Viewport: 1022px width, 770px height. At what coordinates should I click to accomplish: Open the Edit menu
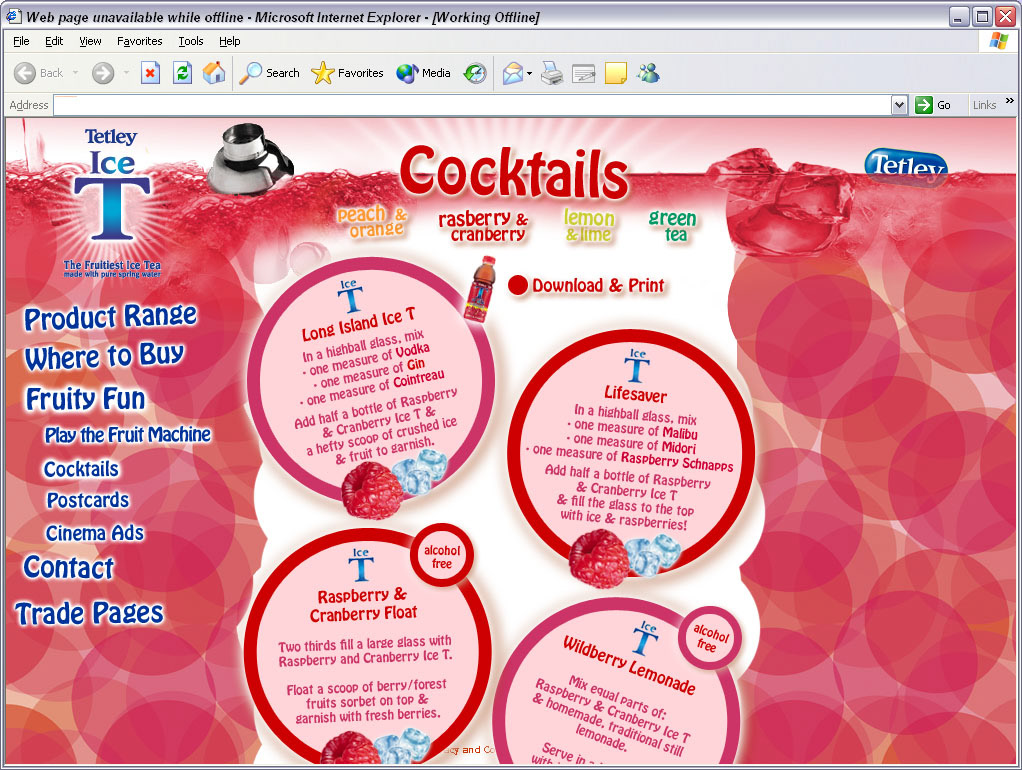click(x=54, y=41)
